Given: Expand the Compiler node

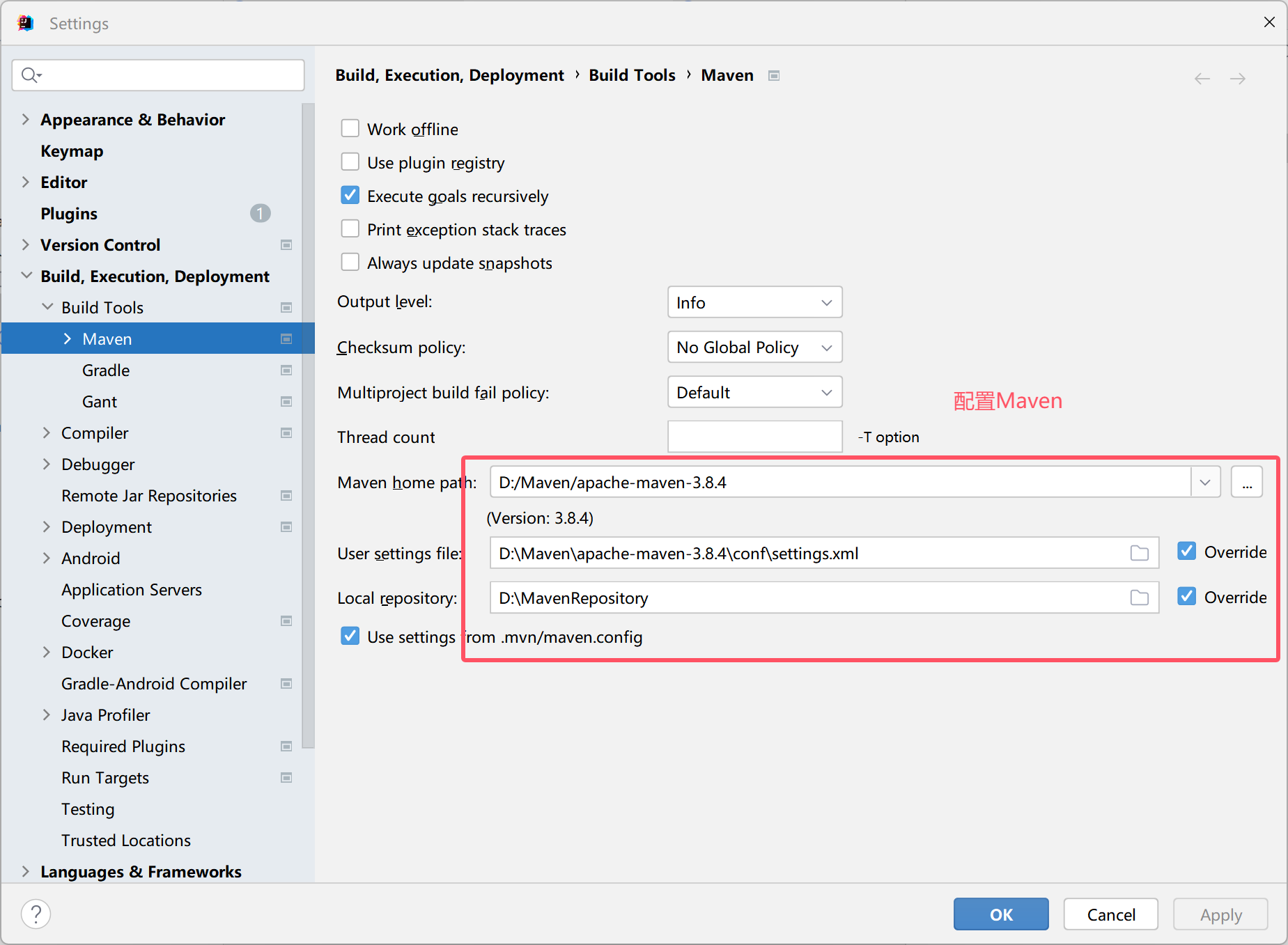Looking at the screenshot, I should tap(47, 432).
